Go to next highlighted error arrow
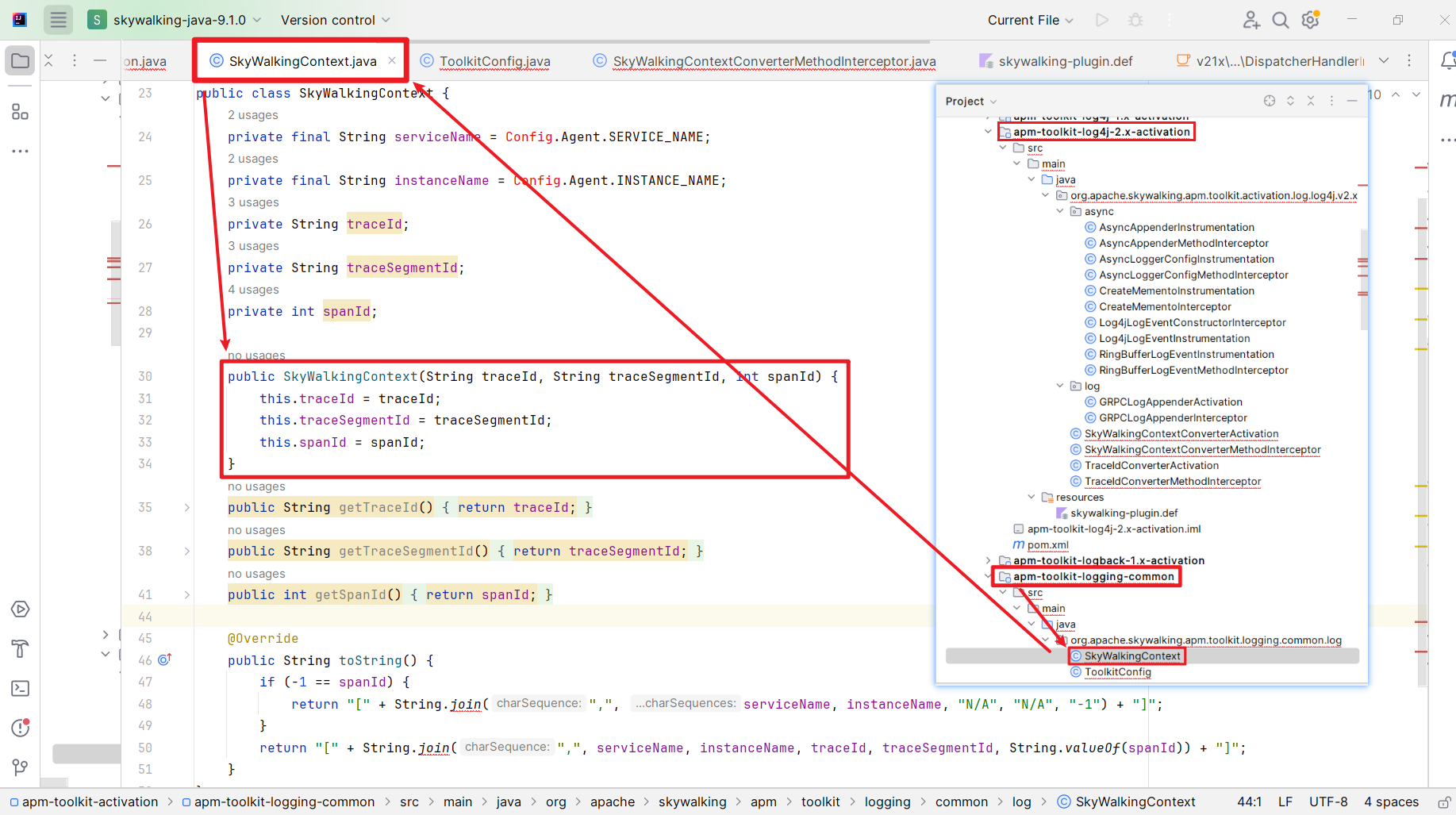This screenshot has height=815, width=1456. [1416, 94]
